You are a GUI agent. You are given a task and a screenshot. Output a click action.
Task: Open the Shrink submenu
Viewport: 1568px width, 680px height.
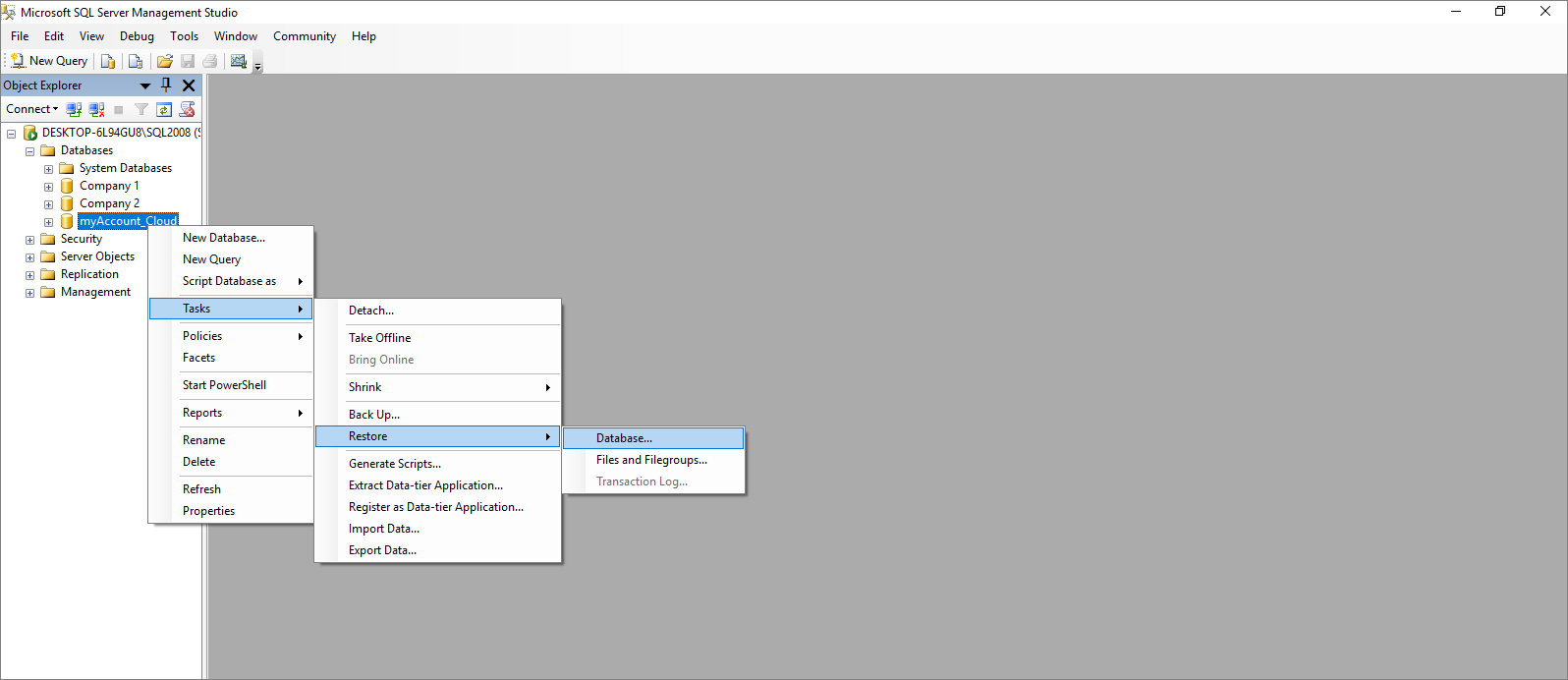tap(438, 387)
